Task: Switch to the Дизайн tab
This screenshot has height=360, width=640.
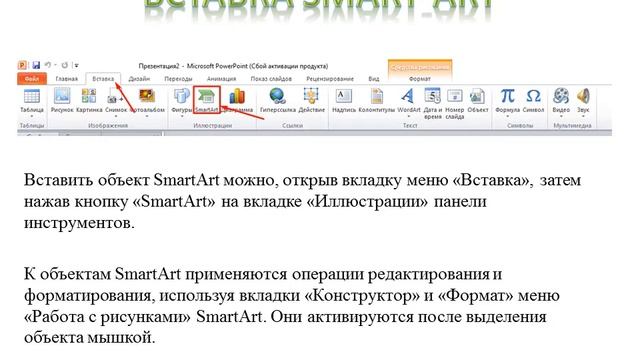Action: coord(139,79)
